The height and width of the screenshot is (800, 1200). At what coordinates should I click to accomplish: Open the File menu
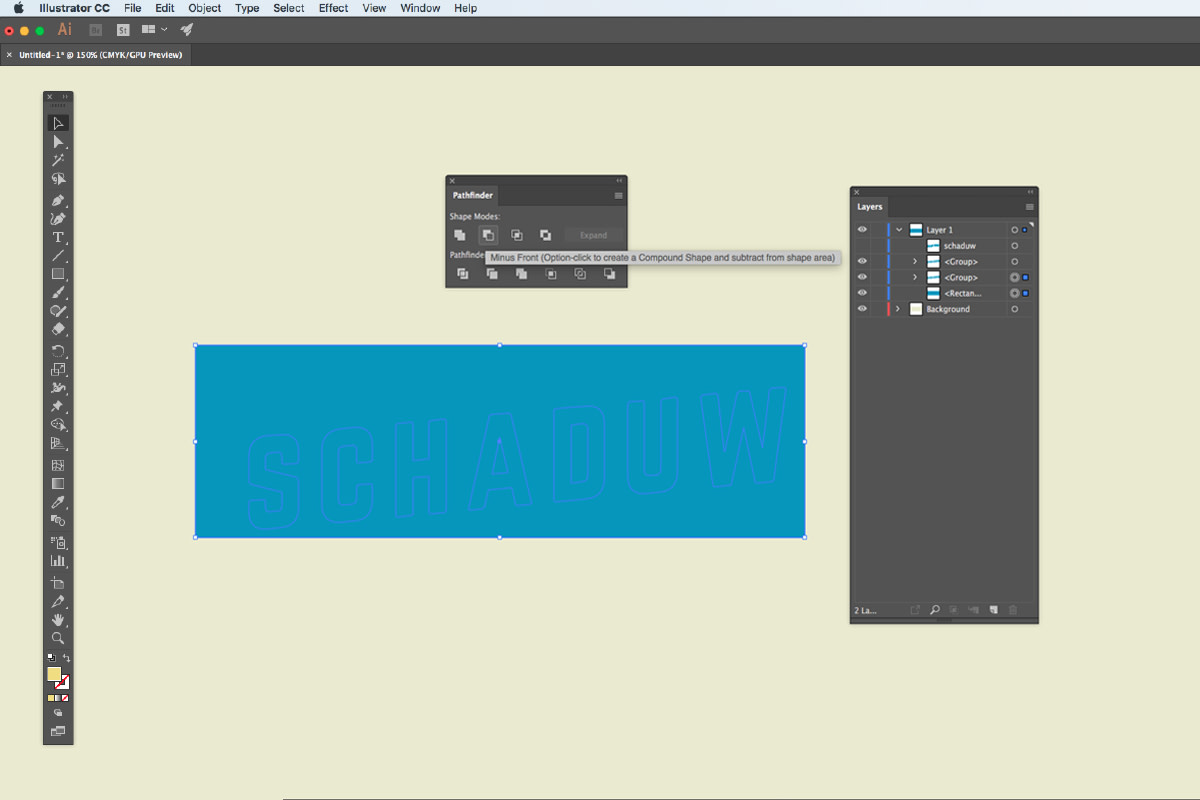pyautogui.click(x=133, y=8)
